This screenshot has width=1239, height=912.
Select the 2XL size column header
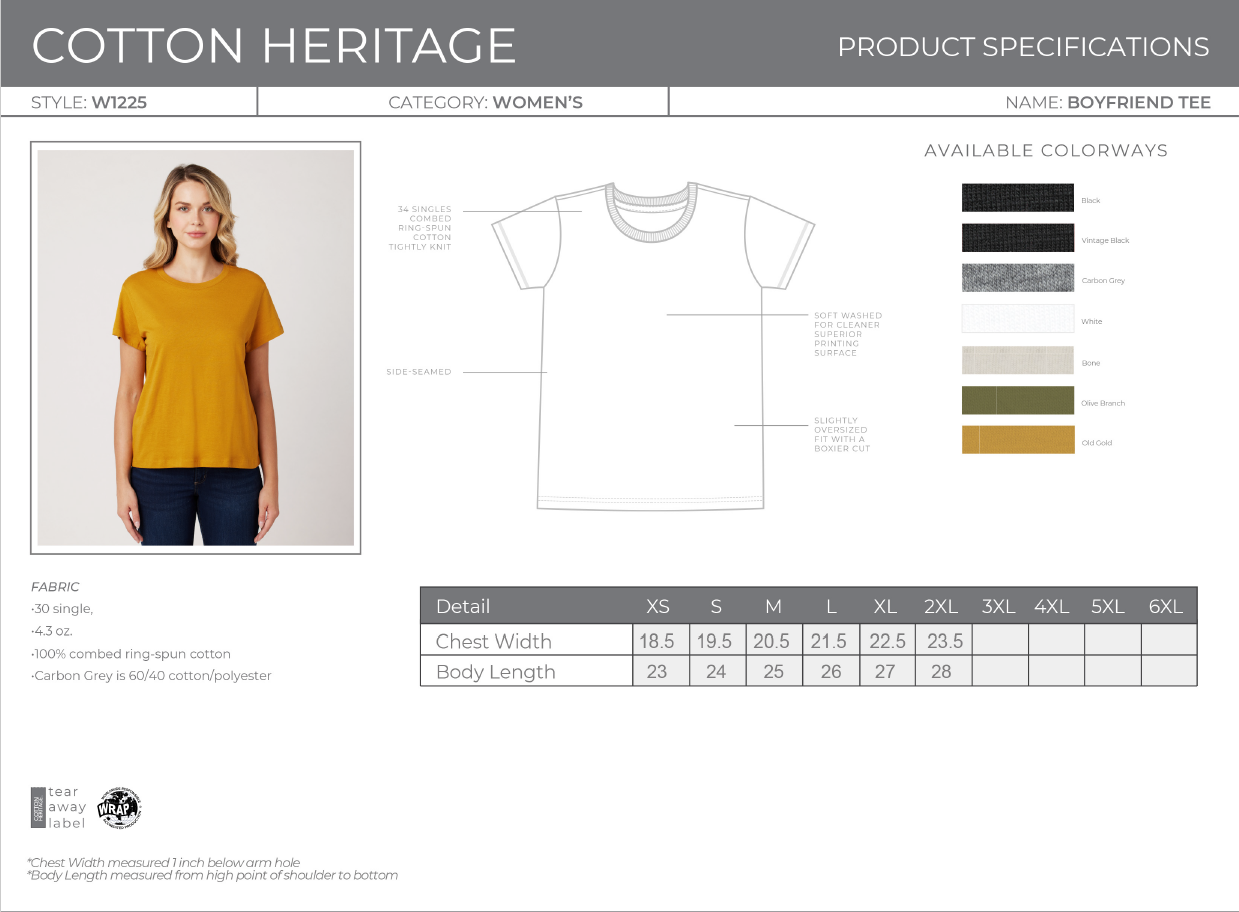point(941,607)
